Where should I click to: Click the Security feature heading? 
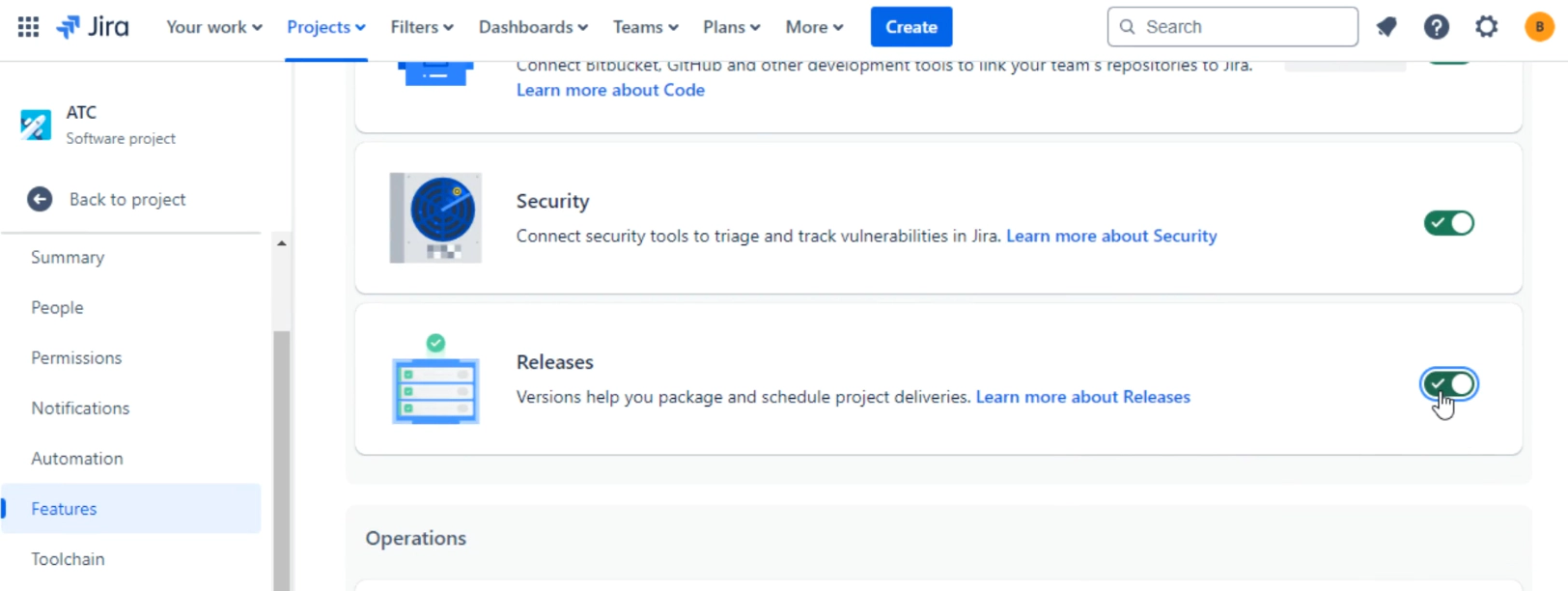click(x=552, y=201)
